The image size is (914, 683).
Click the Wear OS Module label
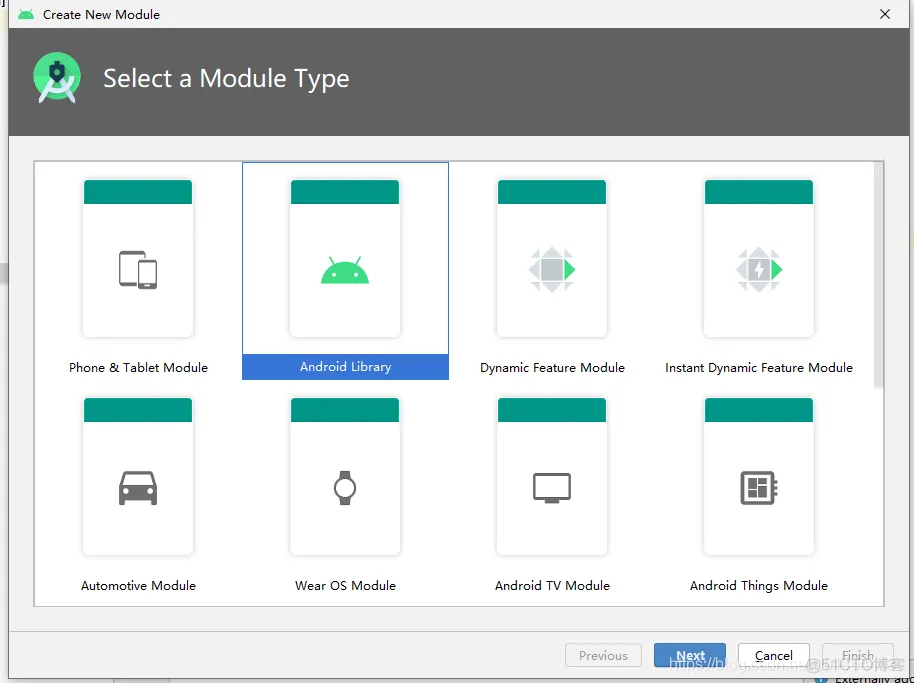tap(345, 586)
